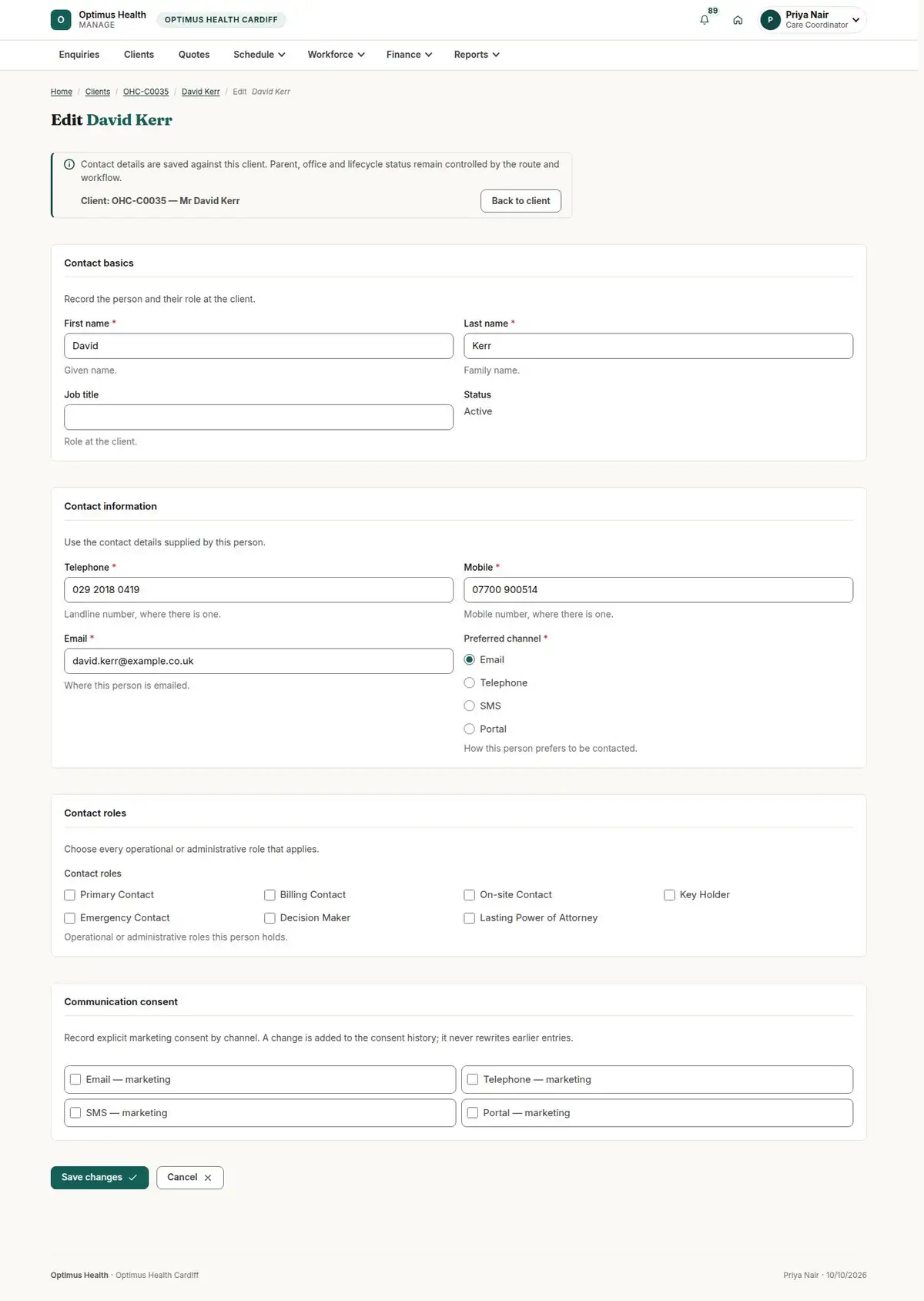Click the info icon in the notice
This screenshot has height=1301, width=924.
[69, 164]
